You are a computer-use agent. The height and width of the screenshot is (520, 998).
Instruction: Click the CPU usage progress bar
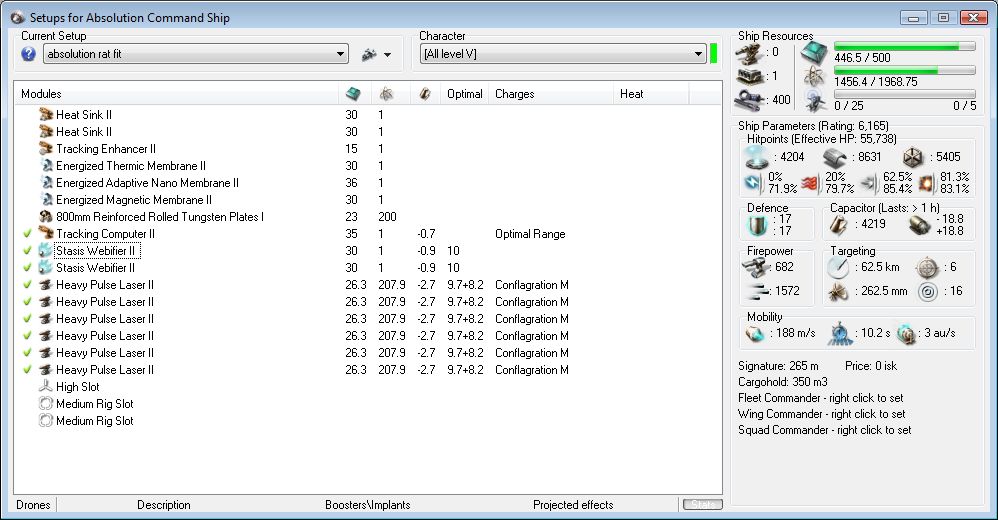904,46
